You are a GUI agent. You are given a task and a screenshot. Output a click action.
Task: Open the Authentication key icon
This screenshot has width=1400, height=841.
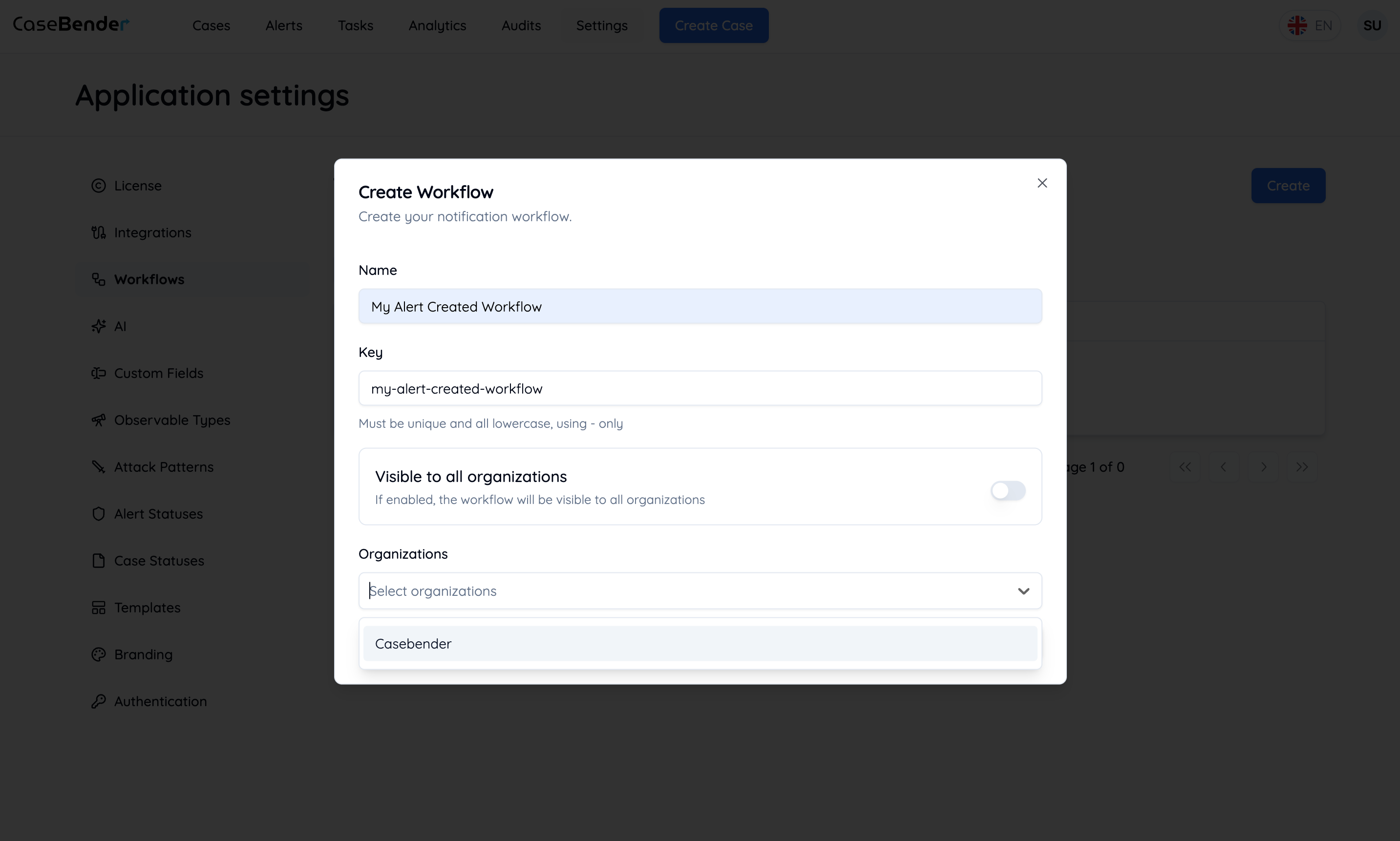pyautogui.click(x=99, y=701)
